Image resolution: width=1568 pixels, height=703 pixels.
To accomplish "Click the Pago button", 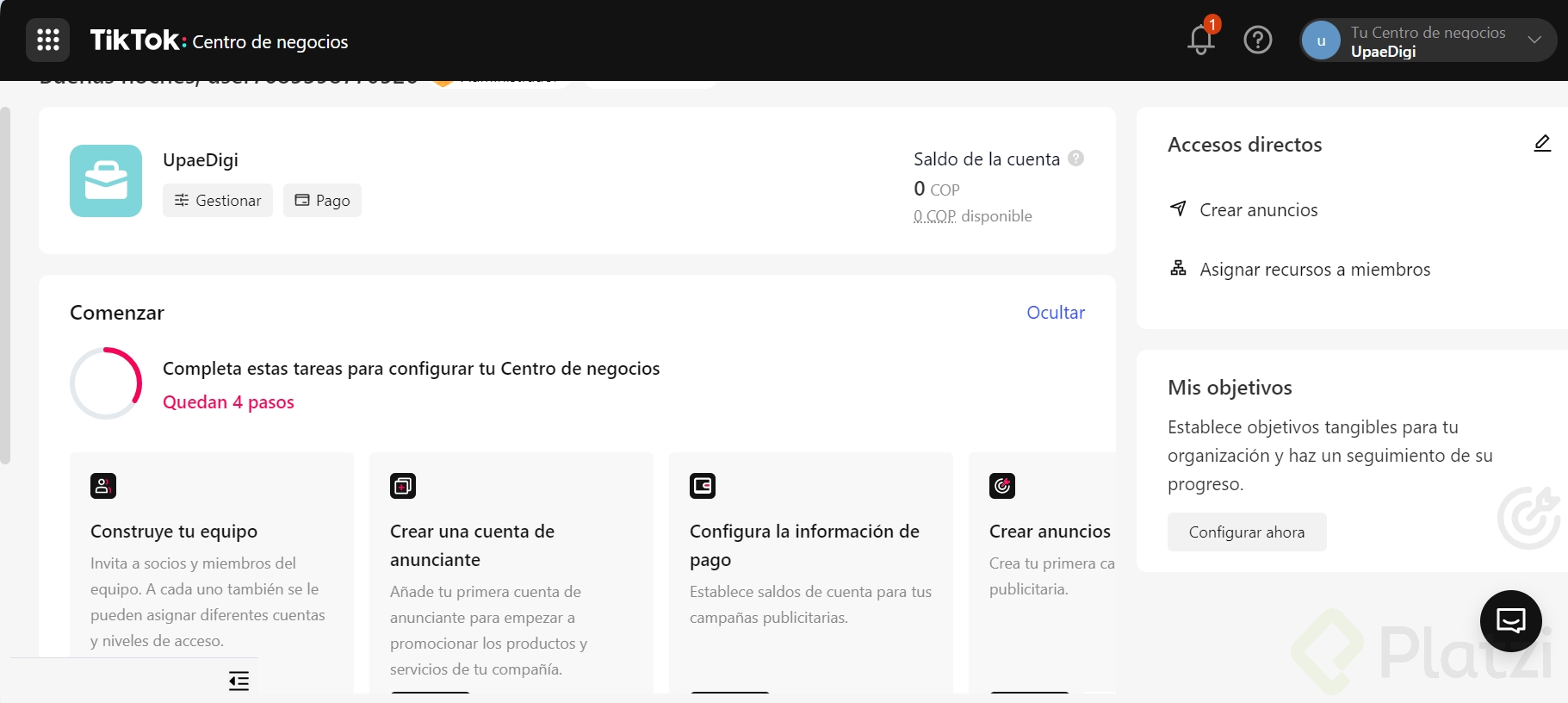I will (322, 200).
